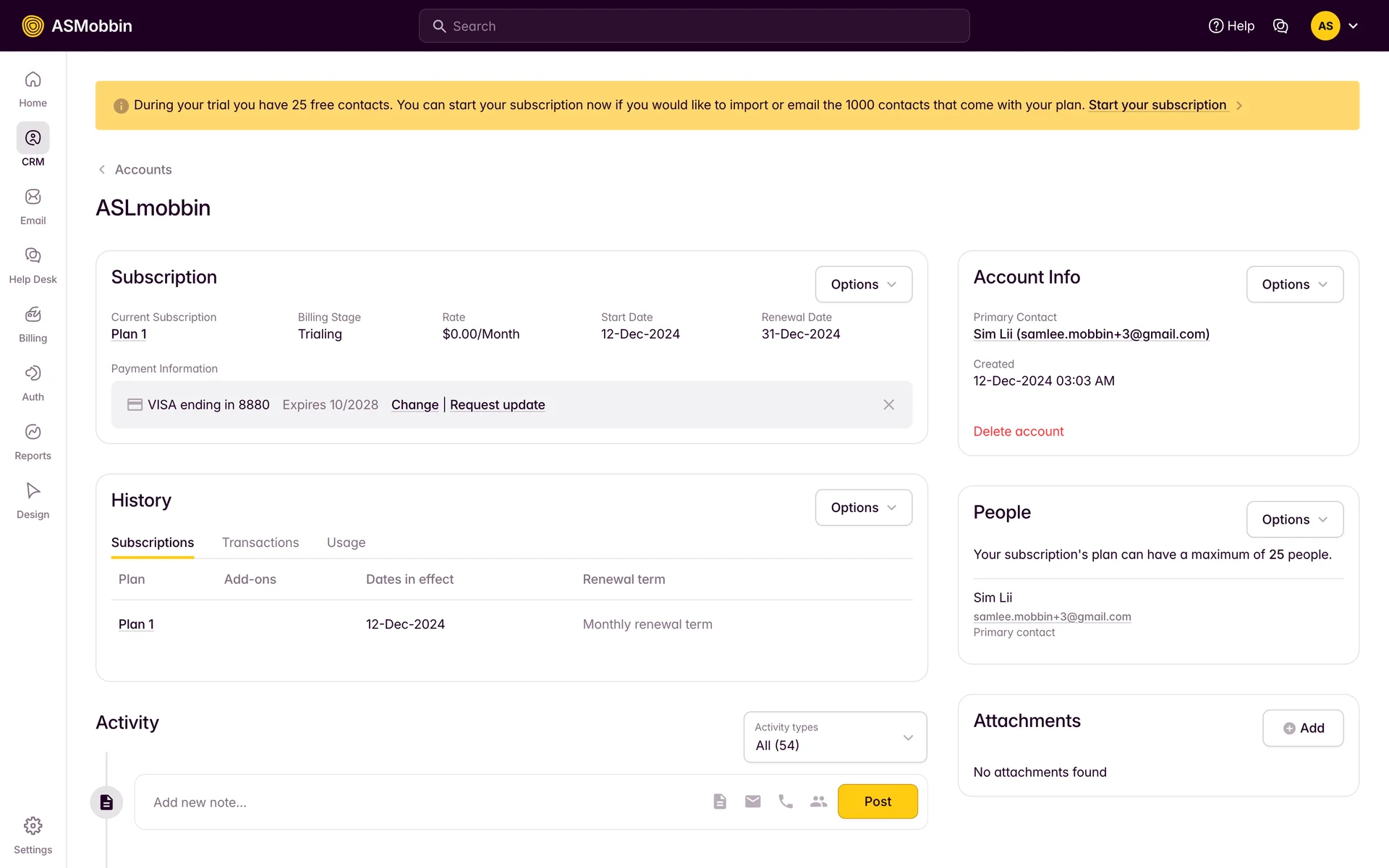1389x868 pixels.
Task: Dismiss the VISA payment information row
Action: click(x=888, y=405)
